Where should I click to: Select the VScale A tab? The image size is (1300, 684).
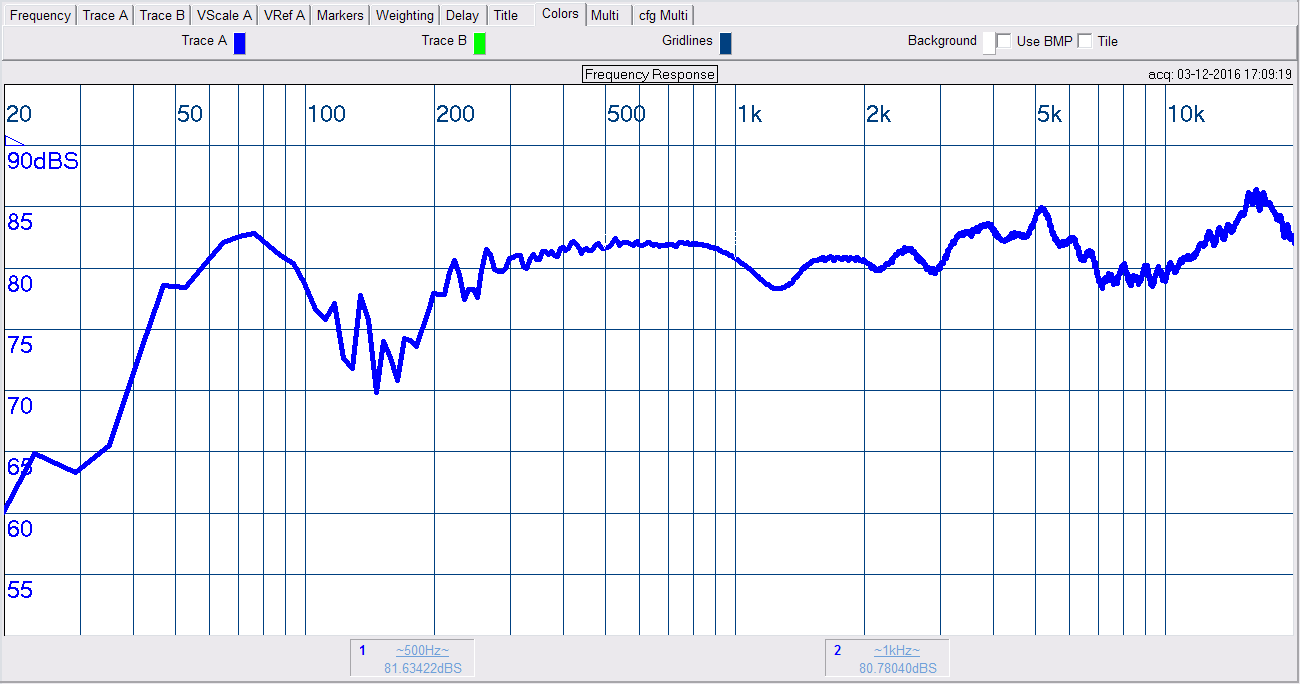tap(224, 15)
